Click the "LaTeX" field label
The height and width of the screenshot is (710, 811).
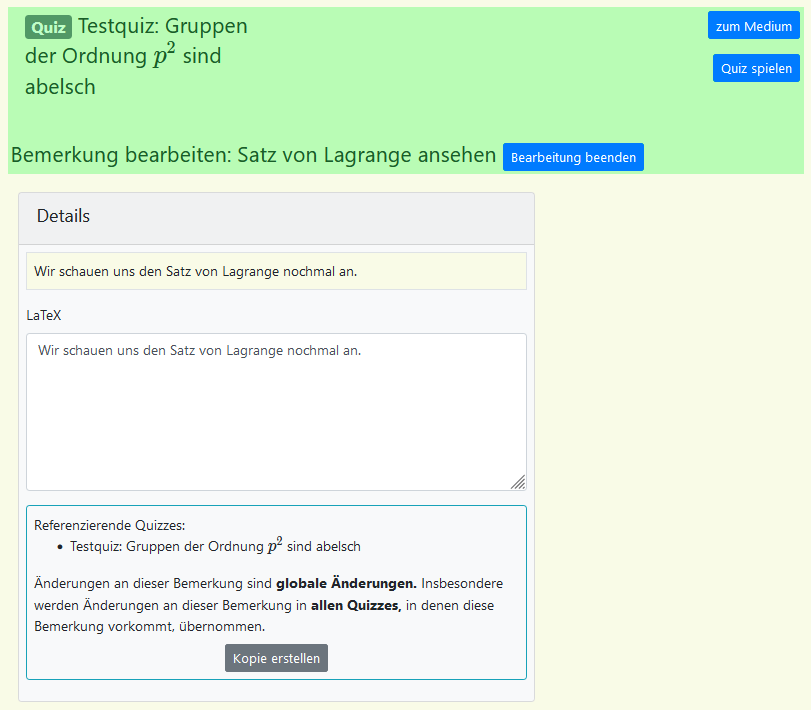pyautogui.click(x=43, y=315)
